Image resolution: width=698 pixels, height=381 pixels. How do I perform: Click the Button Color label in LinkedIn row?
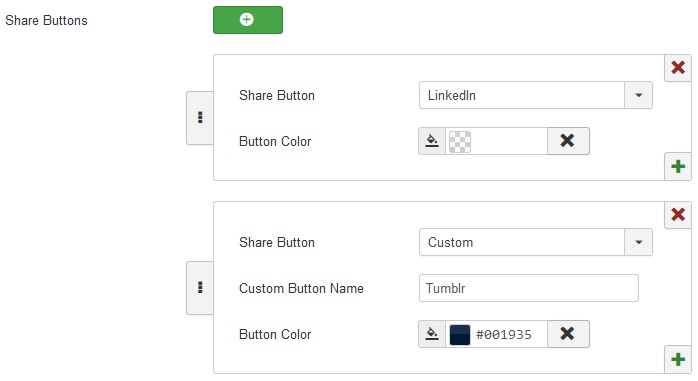click(275, 142)
